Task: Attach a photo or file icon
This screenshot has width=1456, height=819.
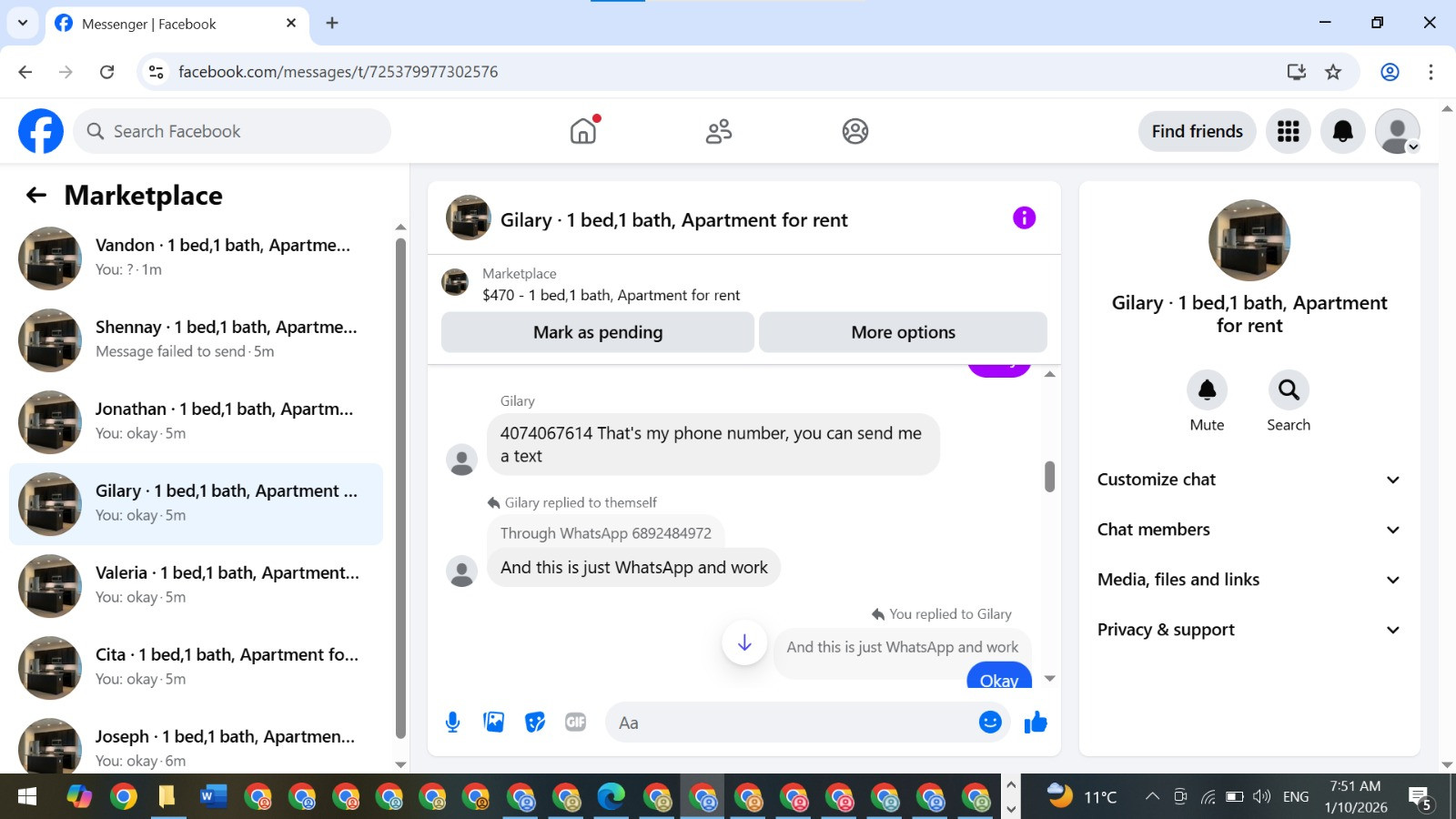Action: click(x=494, y=723)
